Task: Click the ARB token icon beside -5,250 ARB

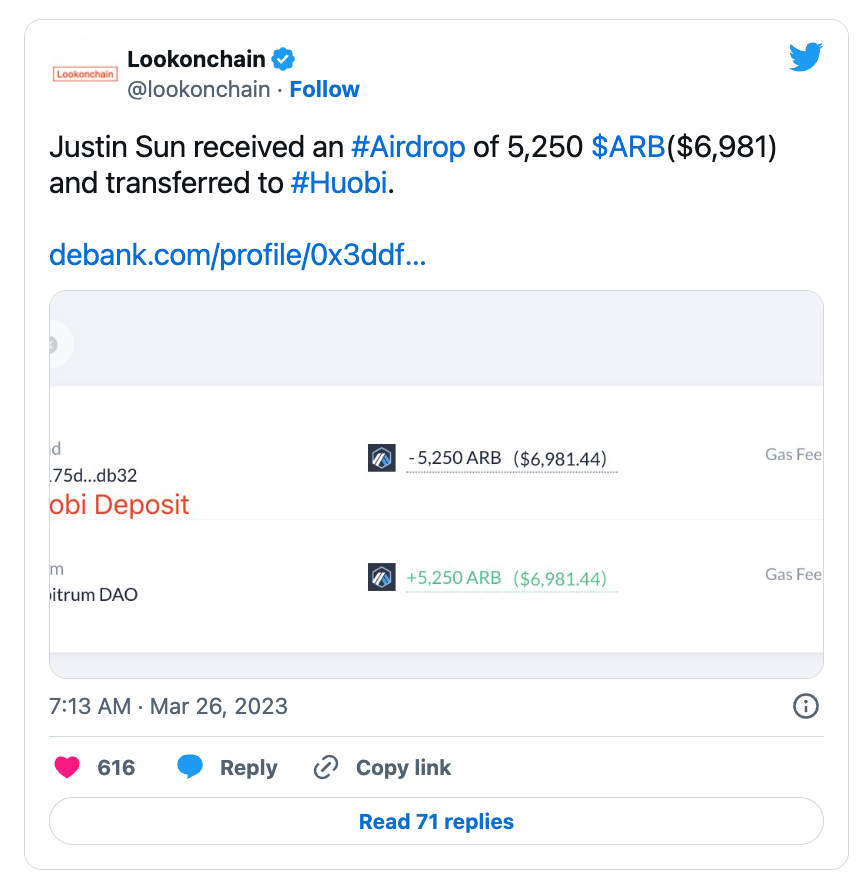Action: (382, 459)
